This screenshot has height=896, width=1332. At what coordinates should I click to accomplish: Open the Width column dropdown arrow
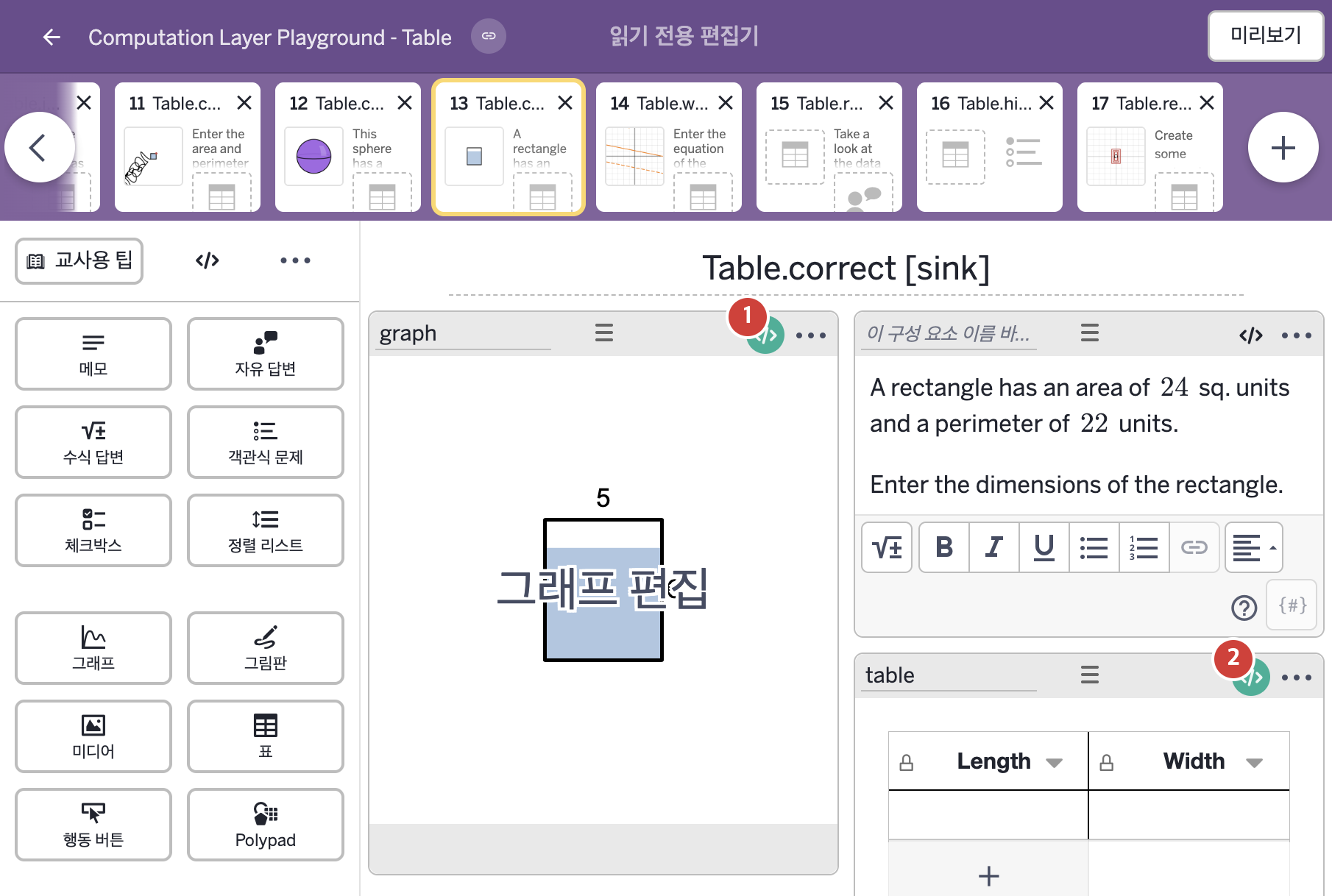tap(1255, 763)
